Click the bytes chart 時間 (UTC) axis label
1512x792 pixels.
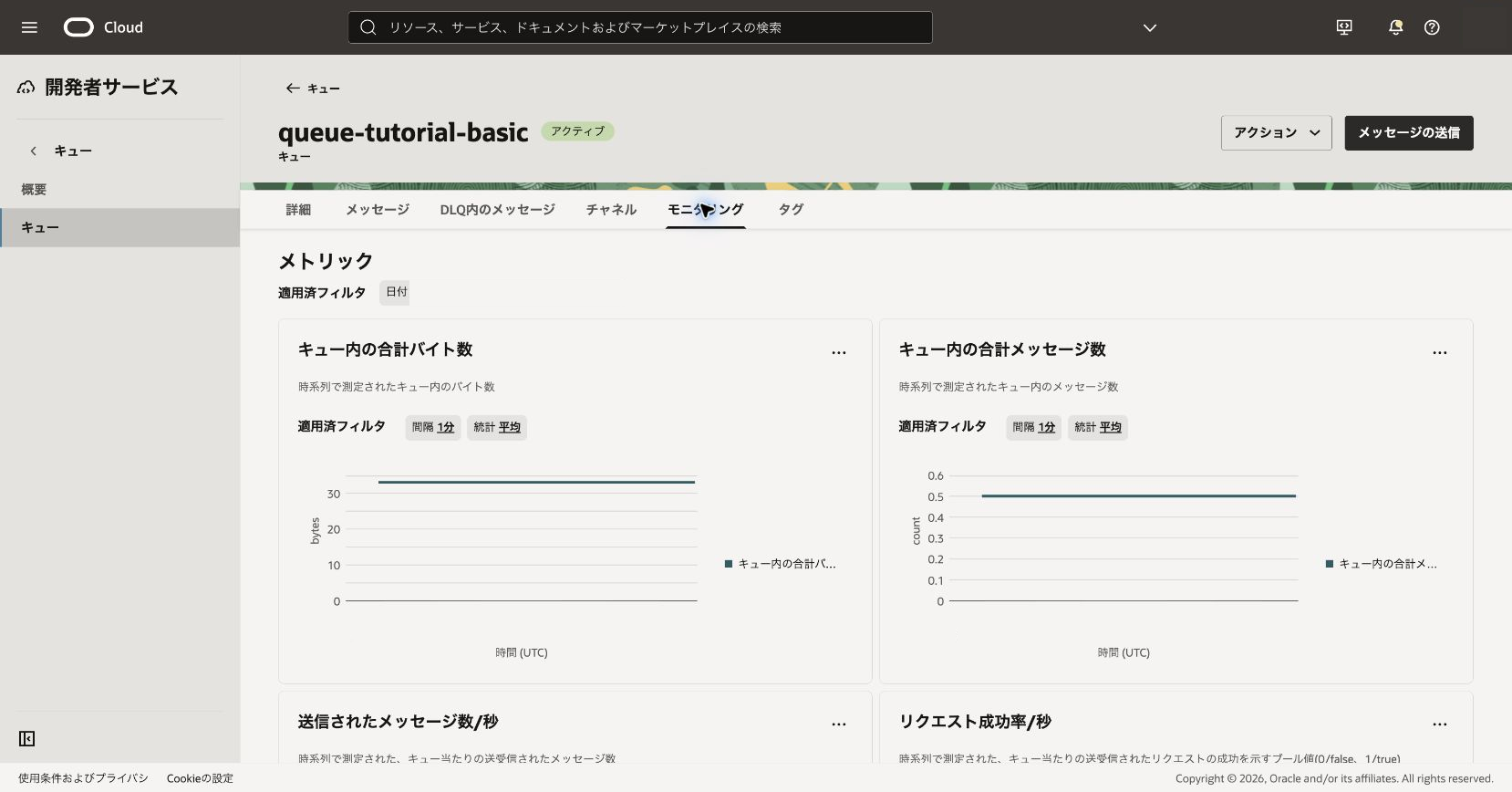click(x=522, y=652)
